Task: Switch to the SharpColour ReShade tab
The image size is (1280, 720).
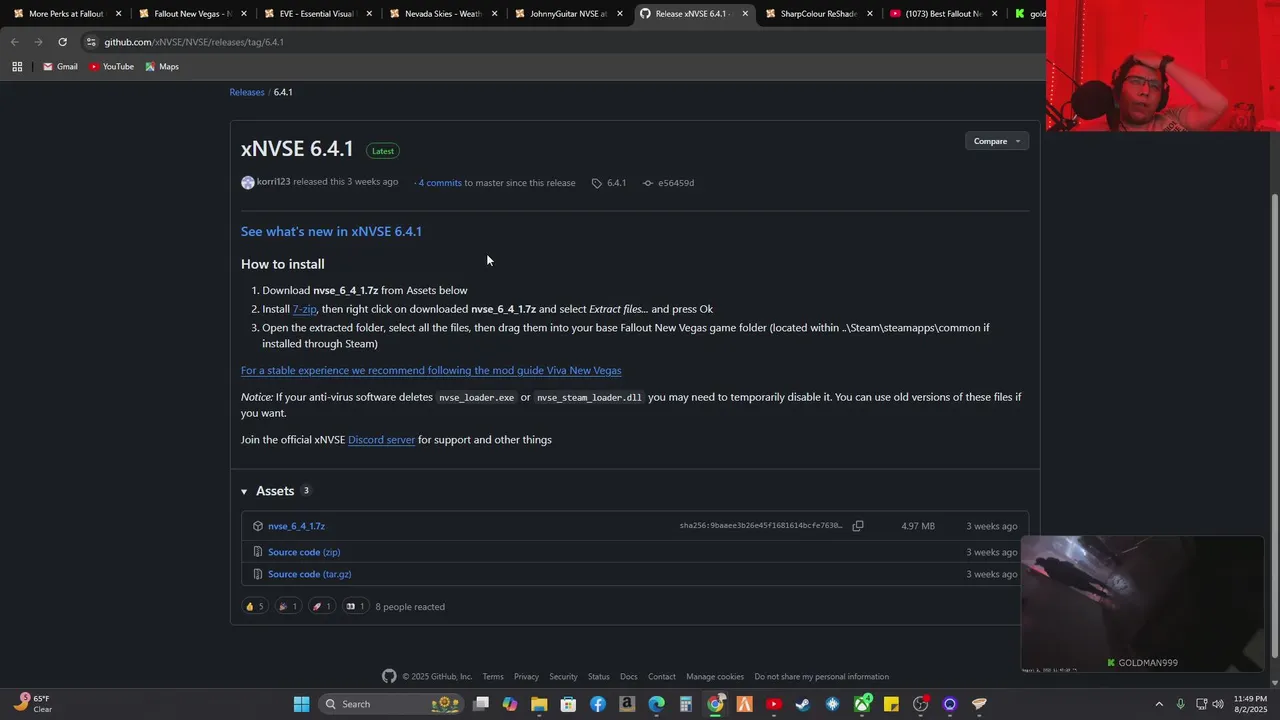Action: click(x=818, y=14)
